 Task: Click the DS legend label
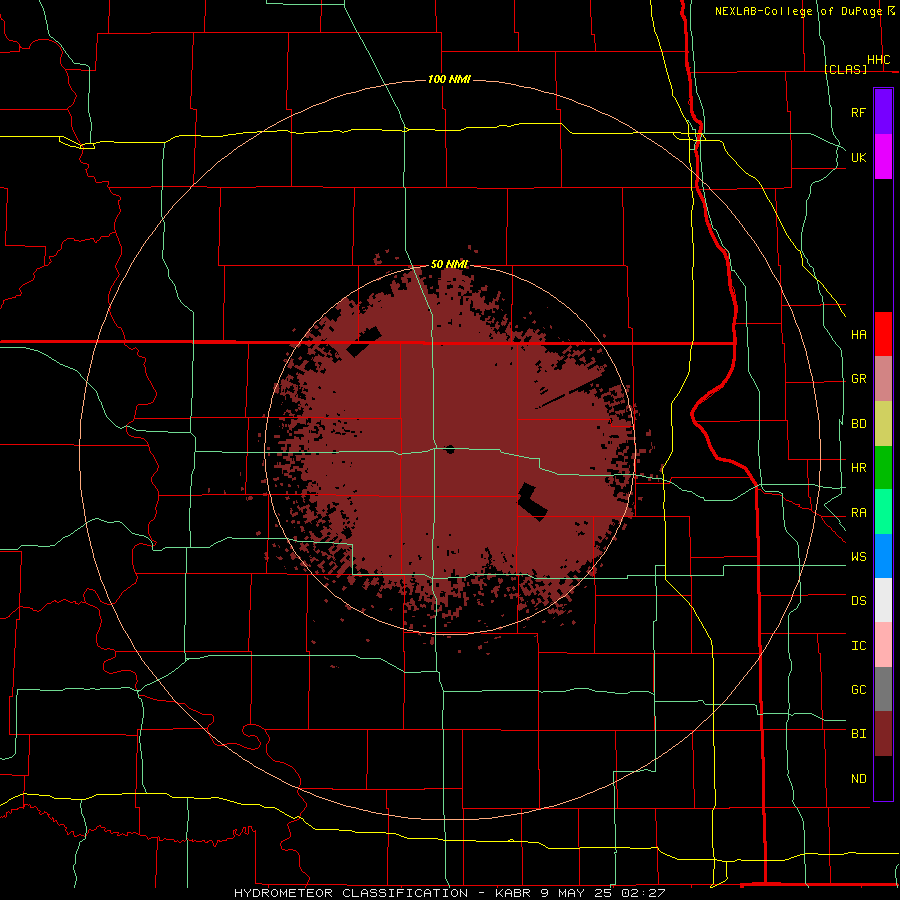858,601
